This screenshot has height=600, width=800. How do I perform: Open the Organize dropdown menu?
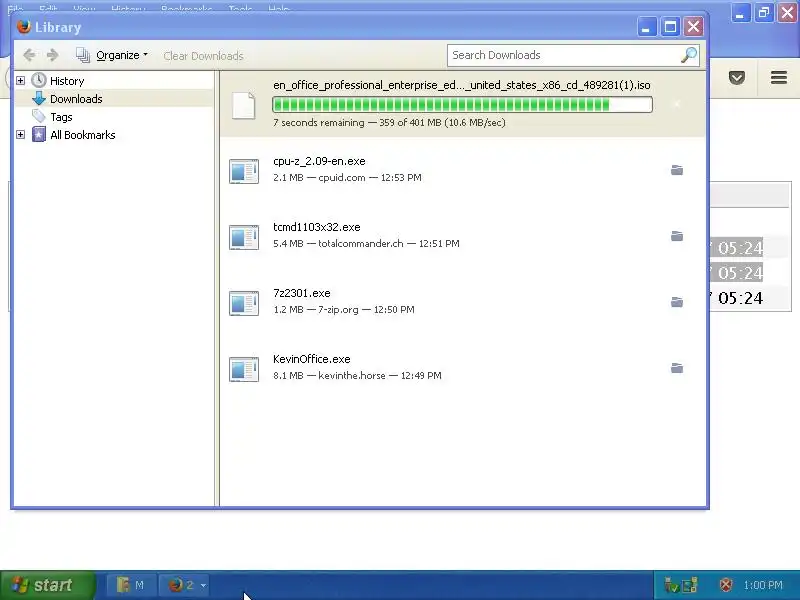pos(112,55)
